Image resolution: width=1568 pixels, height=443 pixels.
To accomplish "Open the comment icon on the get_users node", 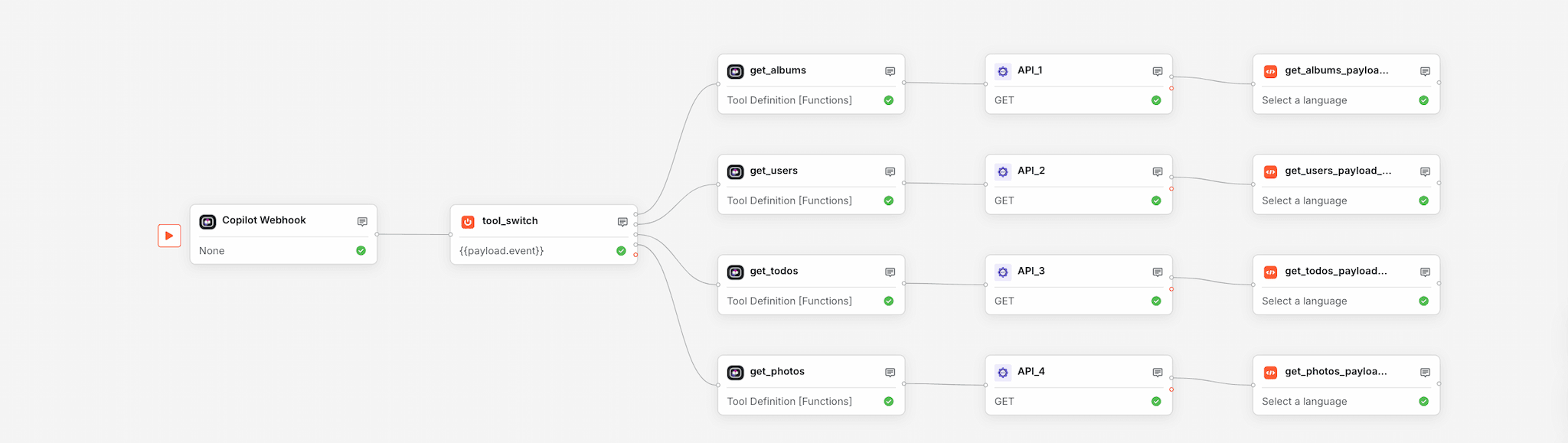I will click(889, 171).
